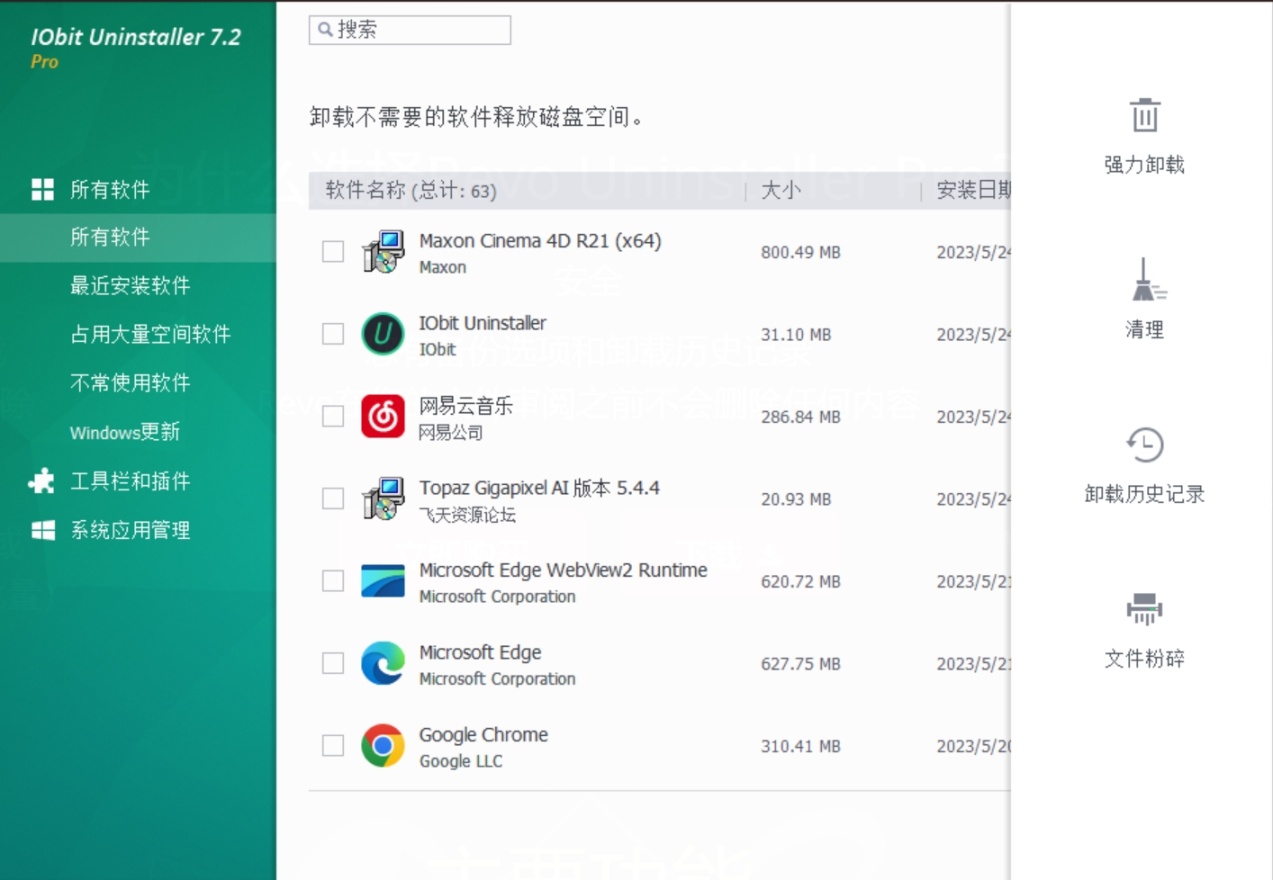This screenshot has width=1273, height=880.
Task: Sort by 软件名称 column header
Action: (x=411, y=190)
